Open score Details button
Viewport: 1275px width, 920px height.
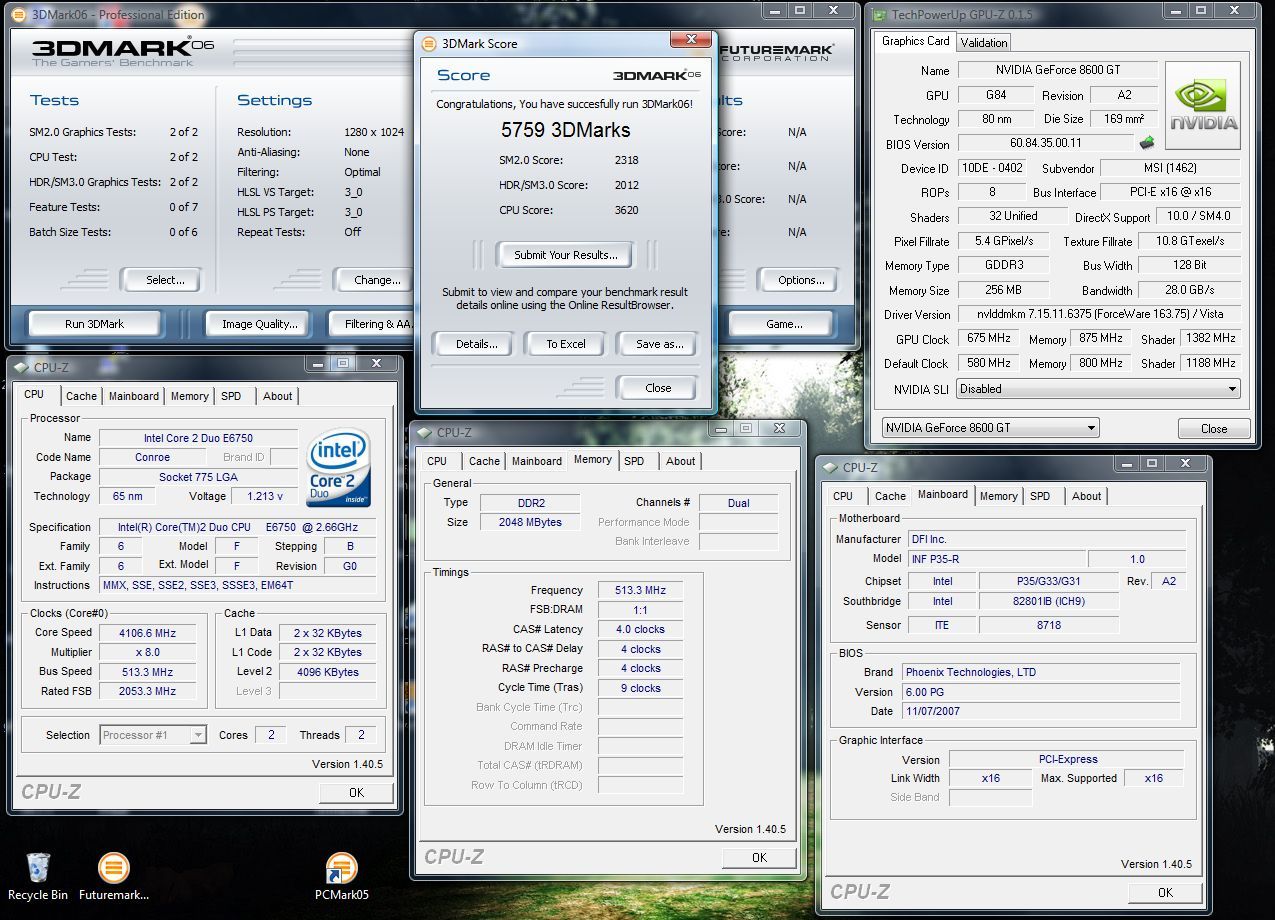476,344
